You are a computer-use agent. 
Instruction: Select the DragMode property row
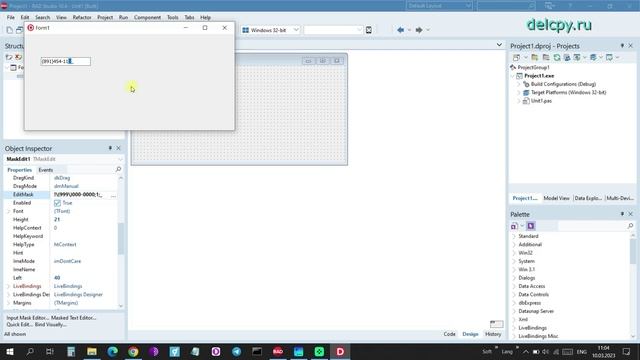tap(61, 186)
